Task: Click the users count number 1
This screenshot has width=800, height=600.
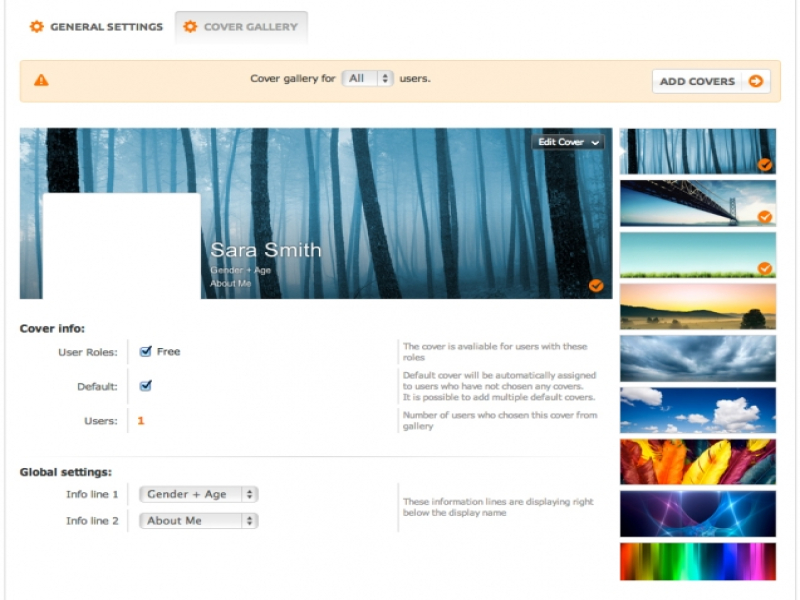Action: coord(141,421)
